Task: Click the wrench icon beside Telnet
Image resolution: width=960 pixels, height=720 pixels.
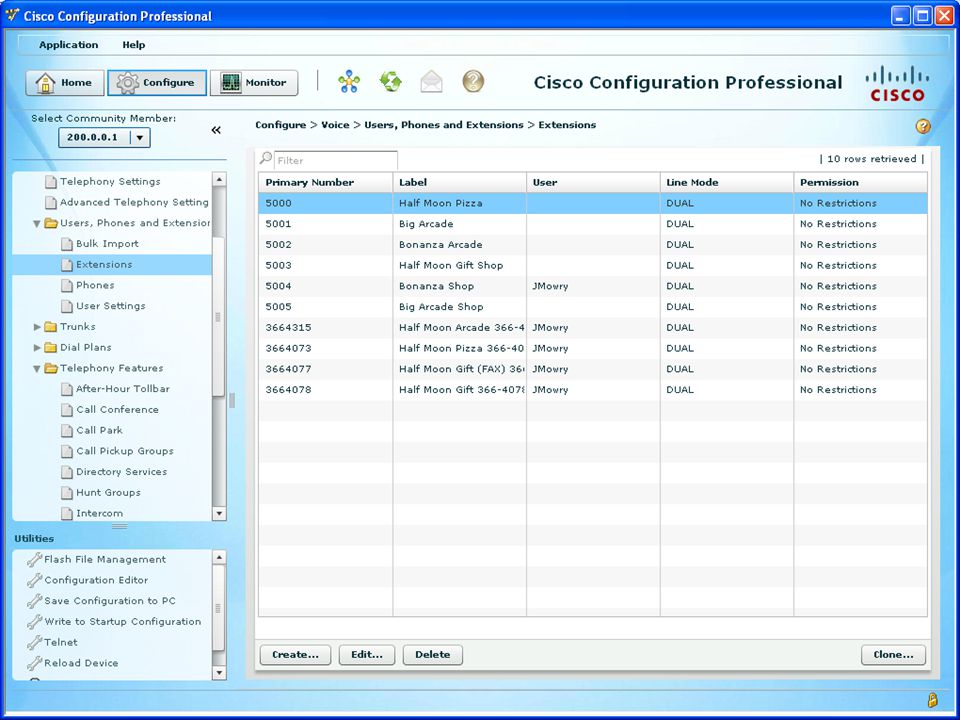Action: pyautogui.click(x=34, y=642)
